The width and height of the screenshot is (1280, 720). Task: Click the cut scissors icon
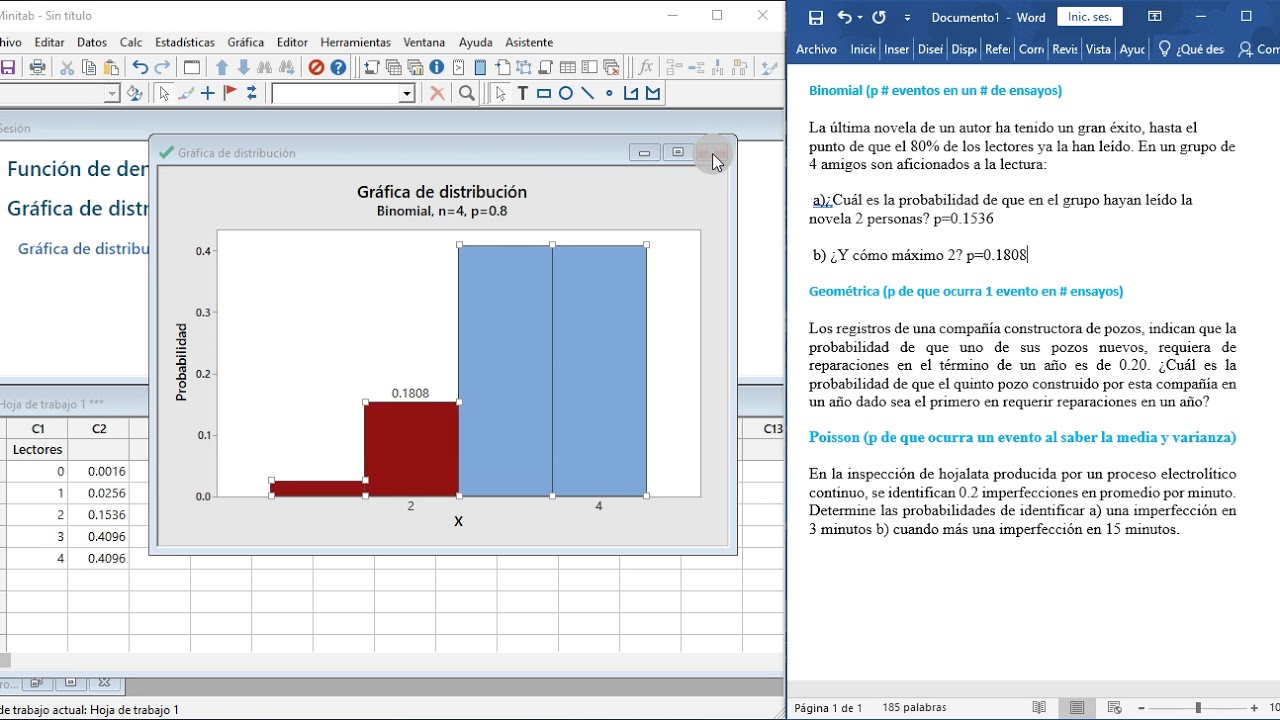click(x=67, y=67)
